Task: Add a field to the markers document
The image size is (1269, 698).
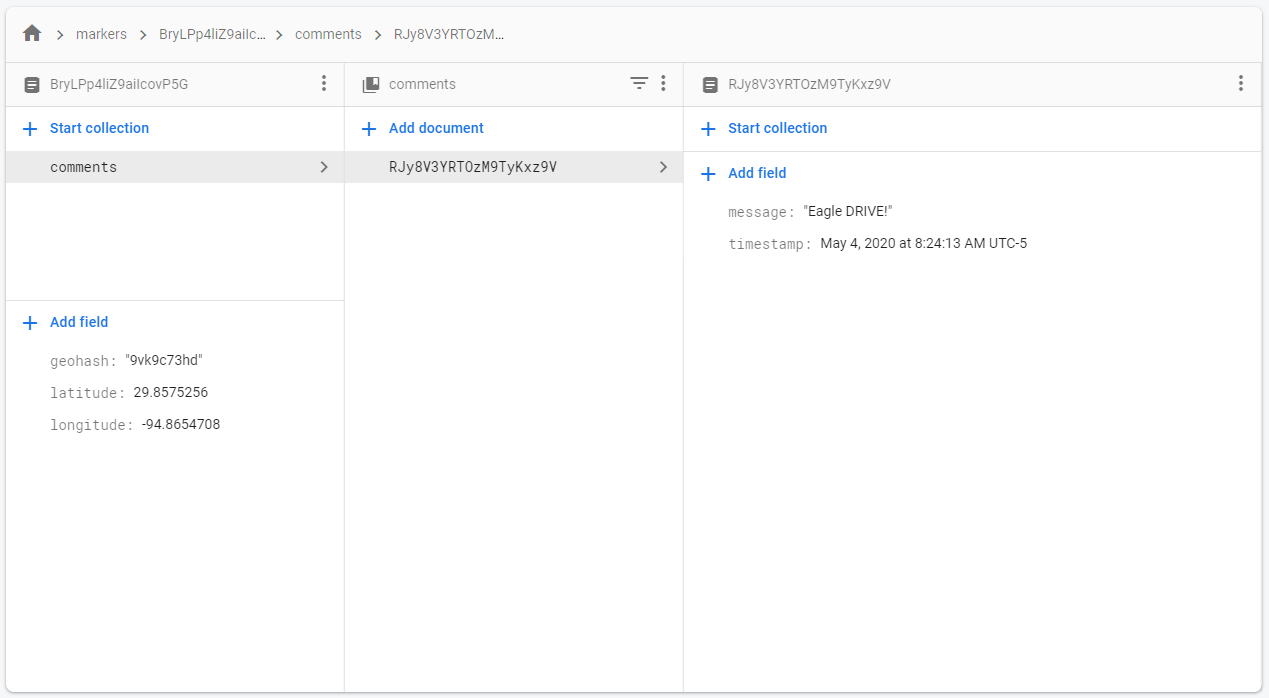Action: [79, 322]
